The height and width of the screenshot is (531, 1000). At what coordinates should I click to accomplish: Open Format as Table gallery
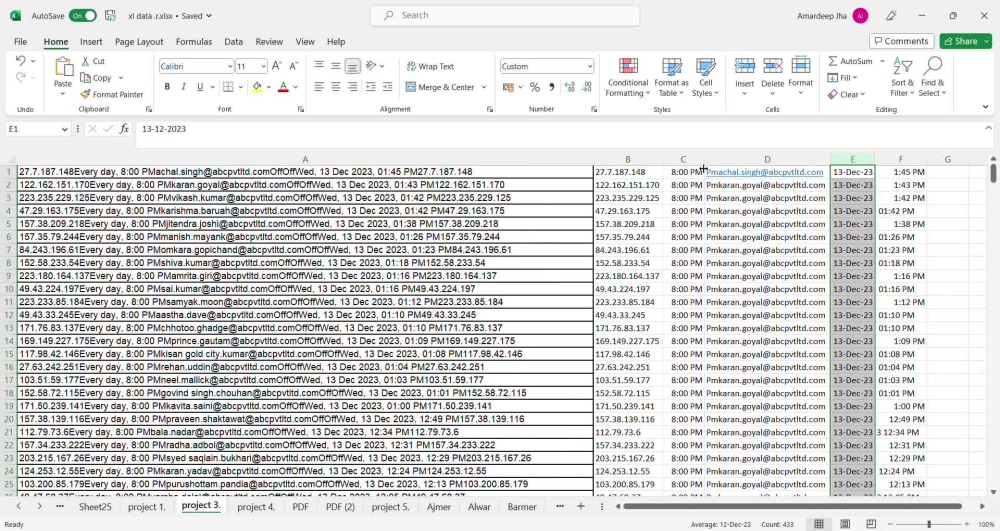coord(672,76)
